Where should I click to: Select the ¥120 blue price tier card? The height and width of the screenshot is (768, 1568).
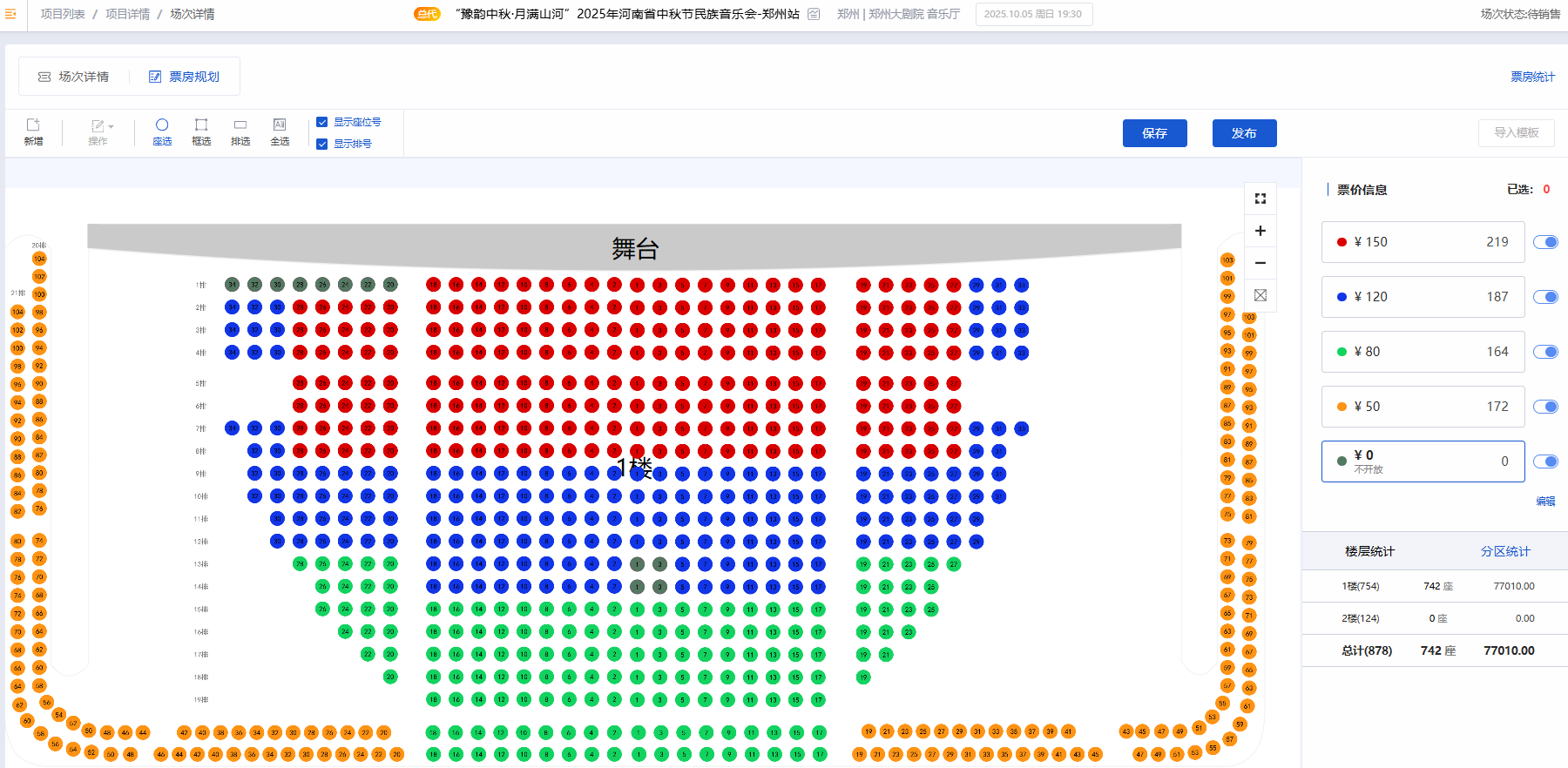pos(1423,297)
